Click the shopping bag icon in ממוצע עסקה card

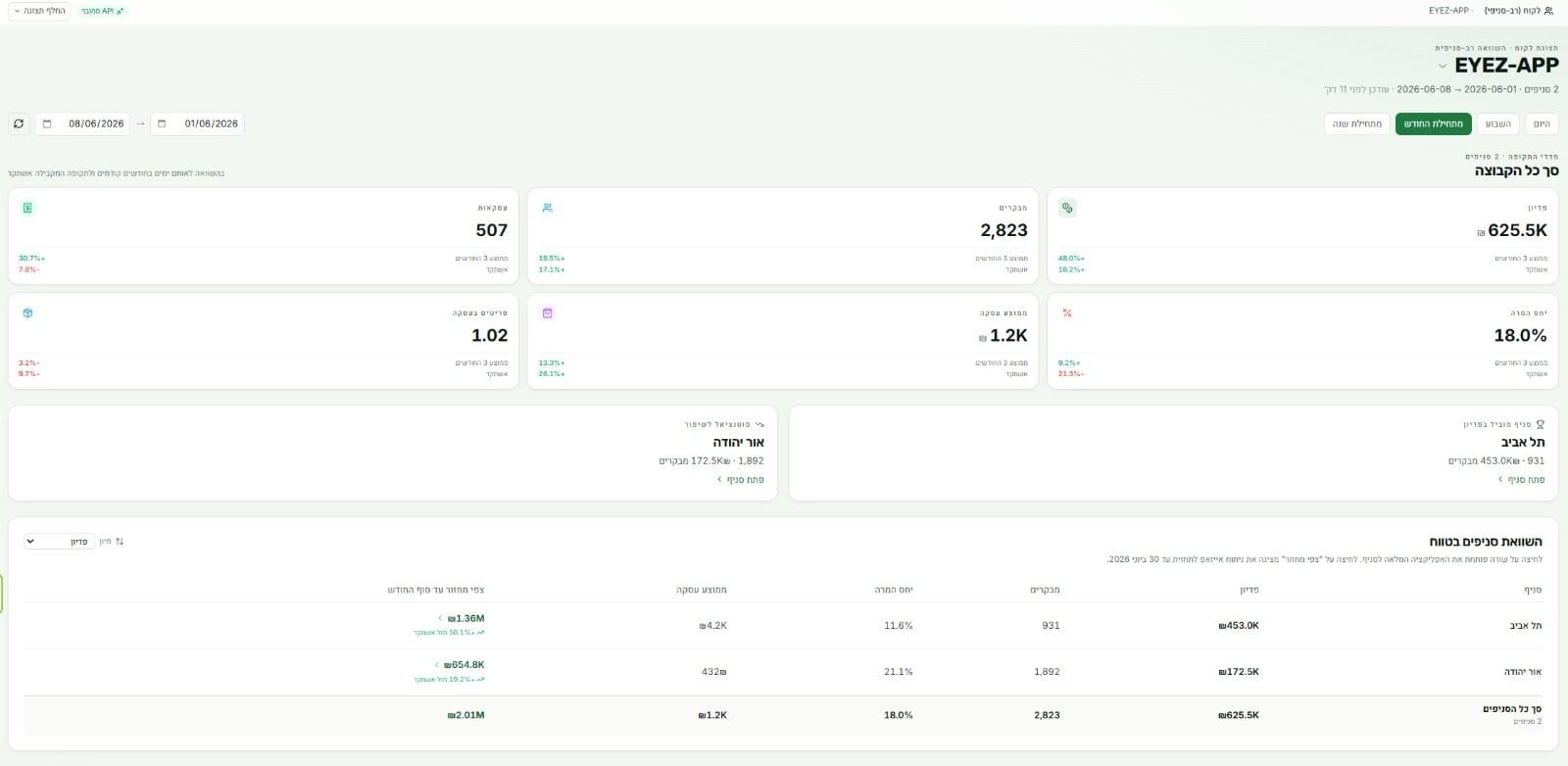point(548,313)
